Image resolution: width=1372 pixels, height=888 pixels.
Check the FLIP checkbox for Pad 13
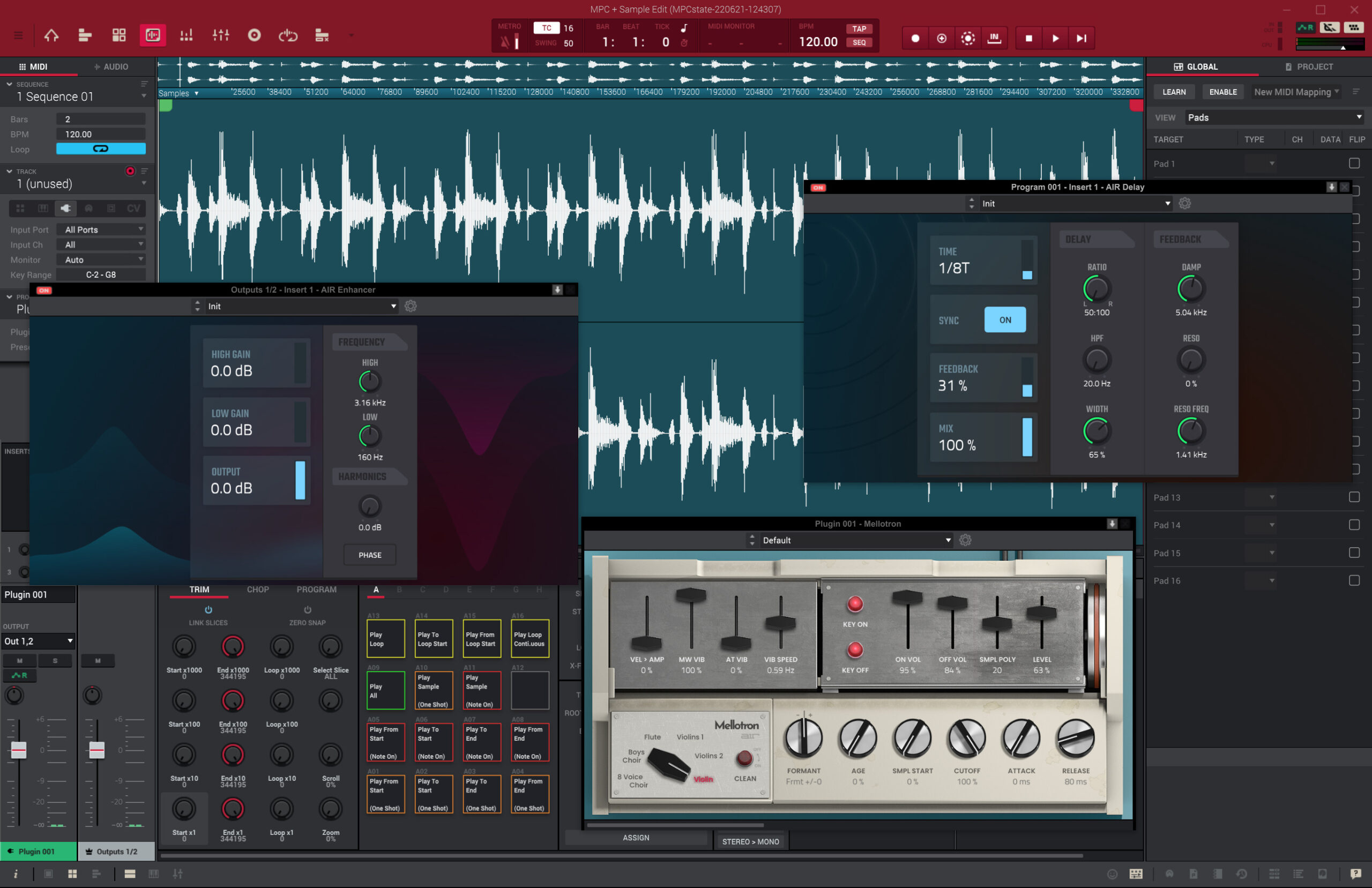(1354, 497)
